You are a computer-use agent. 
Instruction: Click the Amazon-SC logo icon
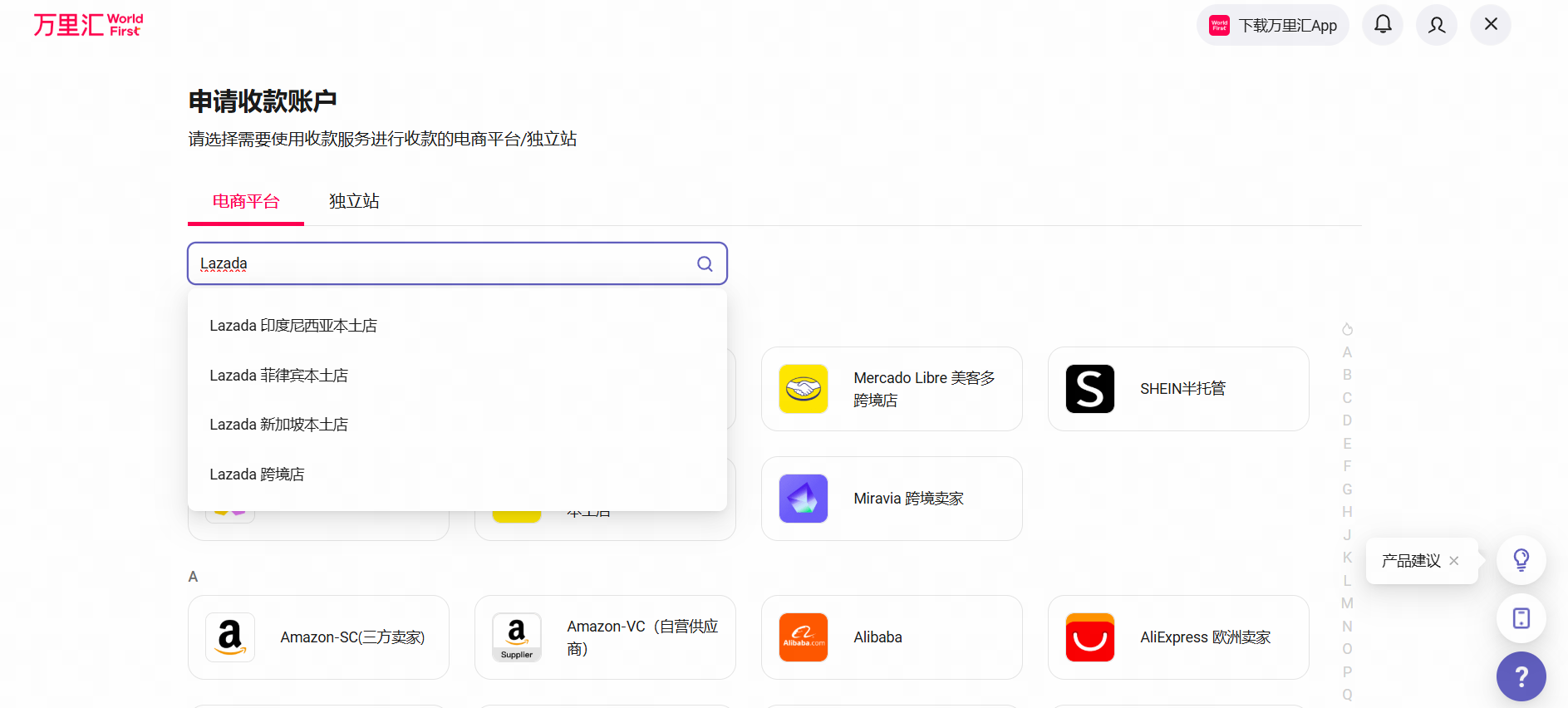pos(230,637)
